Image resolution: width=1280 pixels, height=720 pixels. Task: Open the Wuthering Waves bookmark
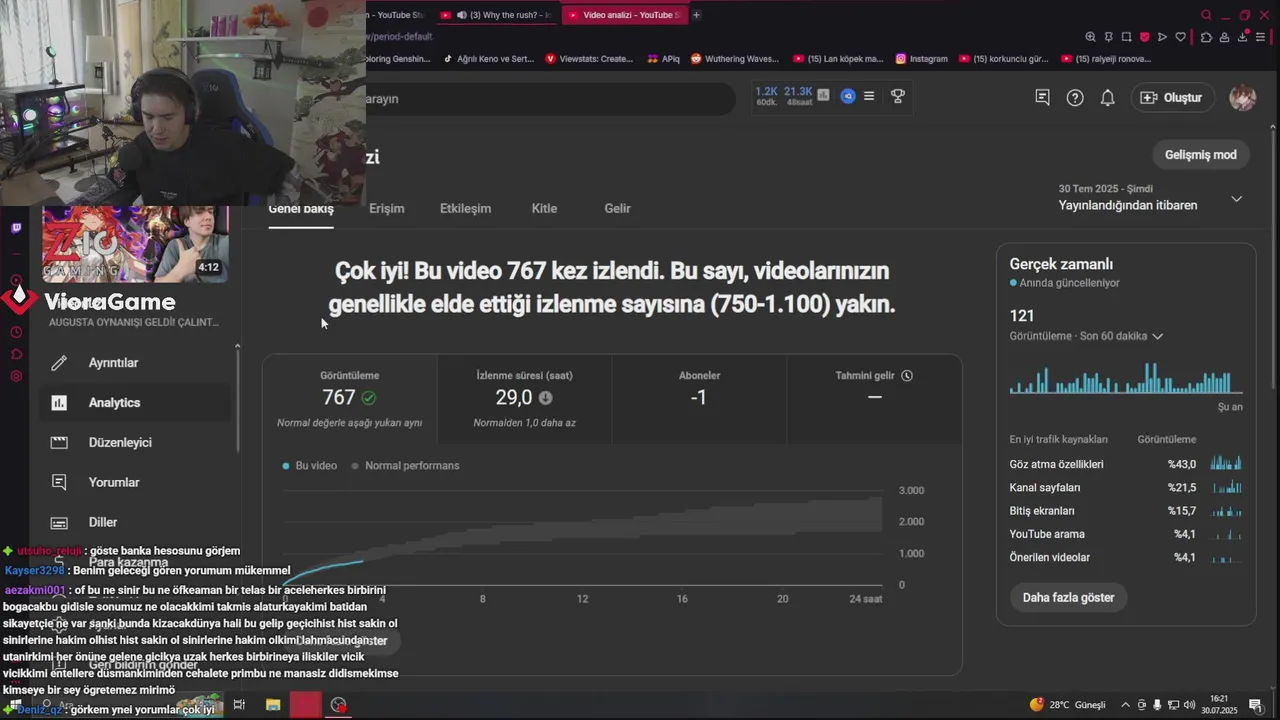pos(734,59)
